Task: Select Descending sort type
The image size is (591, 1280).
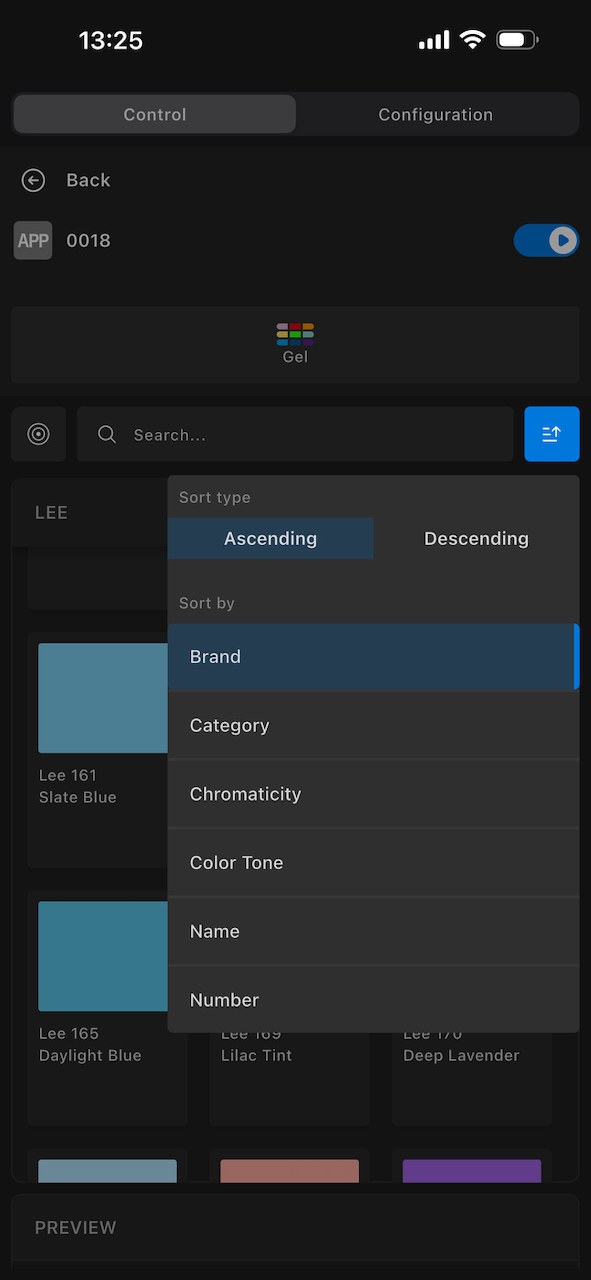Action: tap(476, 538)
